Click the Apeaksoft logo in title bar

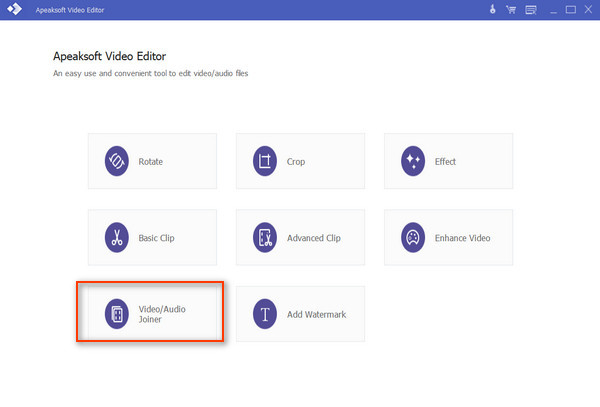(15, 9)
